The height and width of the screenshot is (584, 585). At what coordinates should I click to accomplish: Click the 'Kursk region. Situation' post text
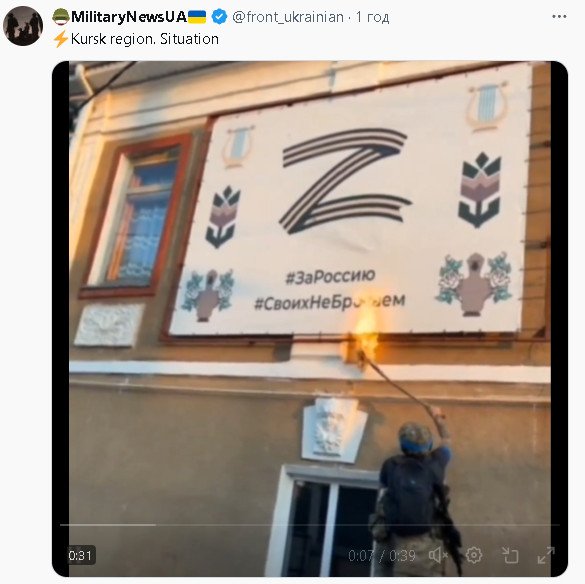(x=145, y=39)
